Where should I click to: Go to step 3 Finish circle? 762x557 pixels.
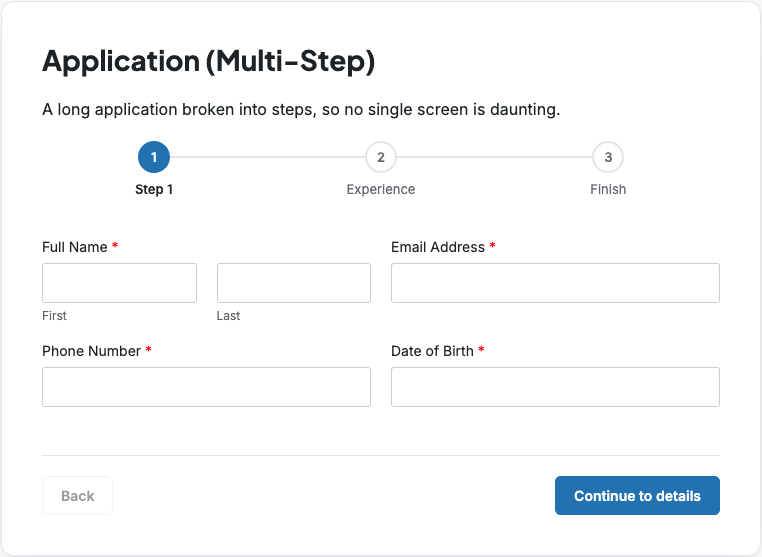[x=608, y=157]
